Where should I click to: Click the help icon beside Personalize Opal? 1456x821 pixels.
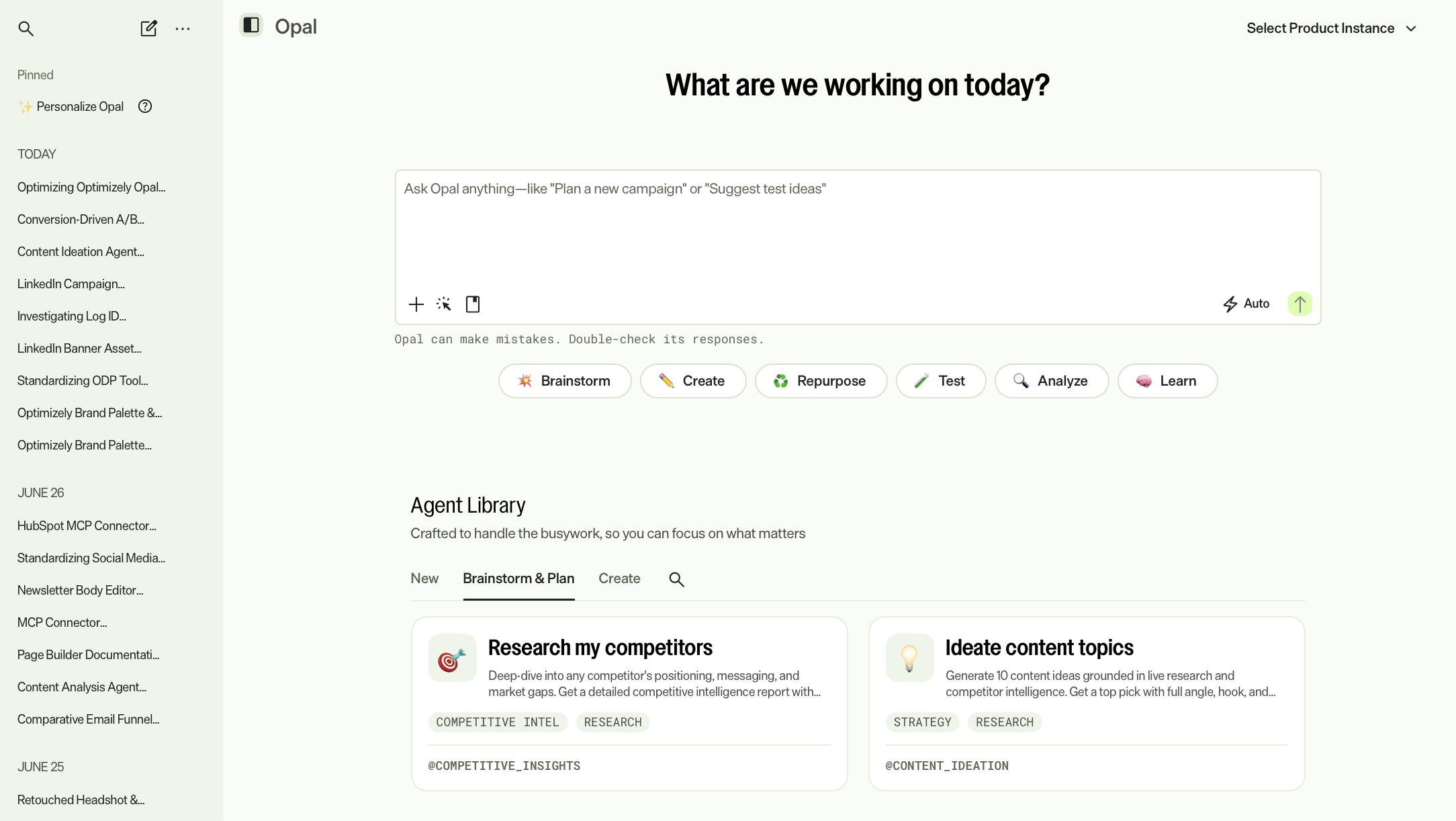coord(145,106)
